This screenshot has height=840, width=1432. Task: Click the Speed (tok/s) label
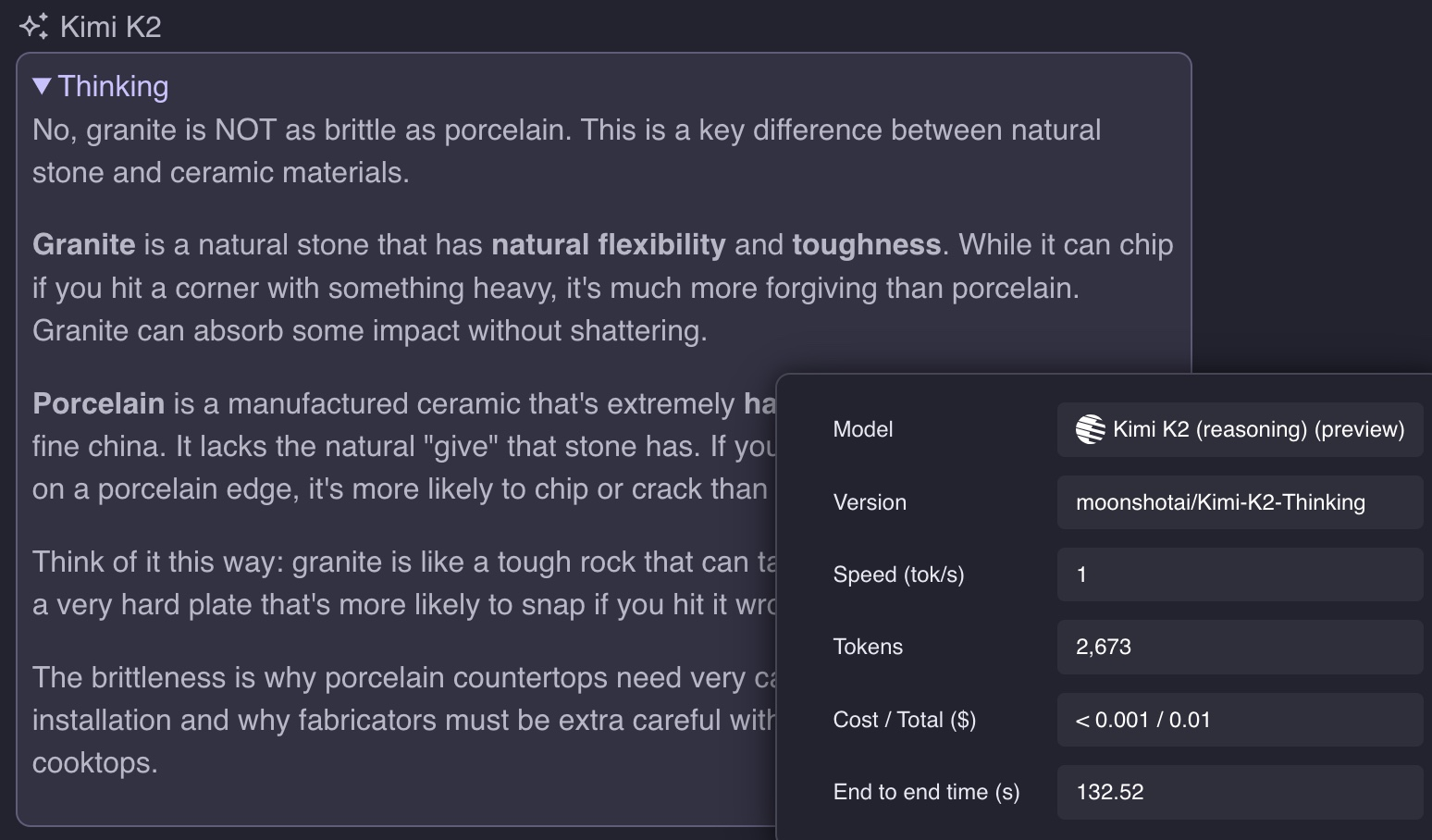pos(898,574)
